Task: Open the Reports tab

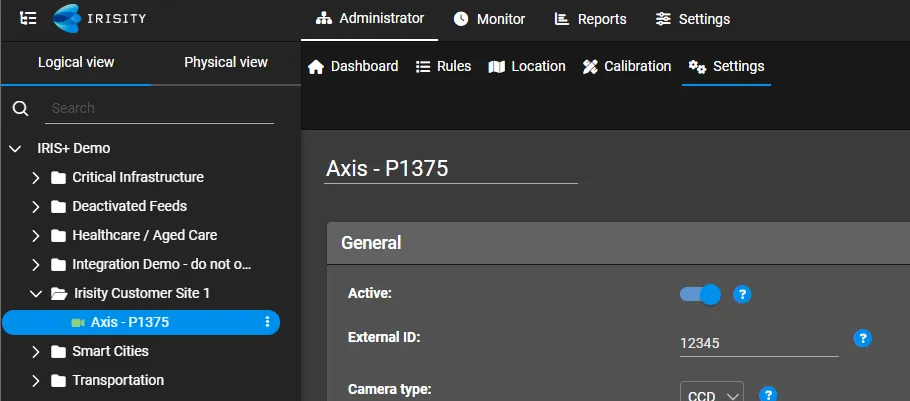Action: pos(590,19)
